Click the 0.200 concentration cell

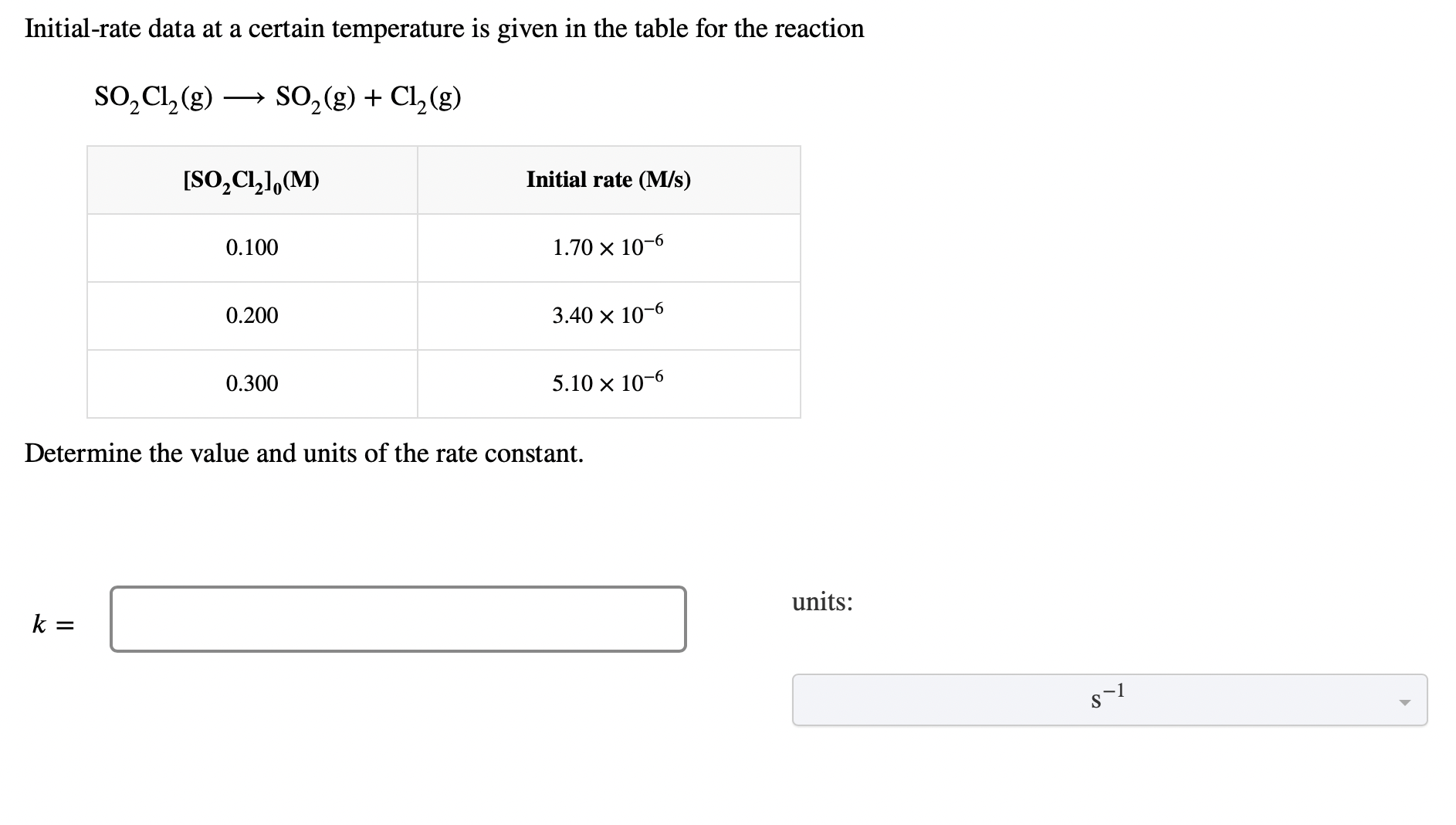click(252, 316)
